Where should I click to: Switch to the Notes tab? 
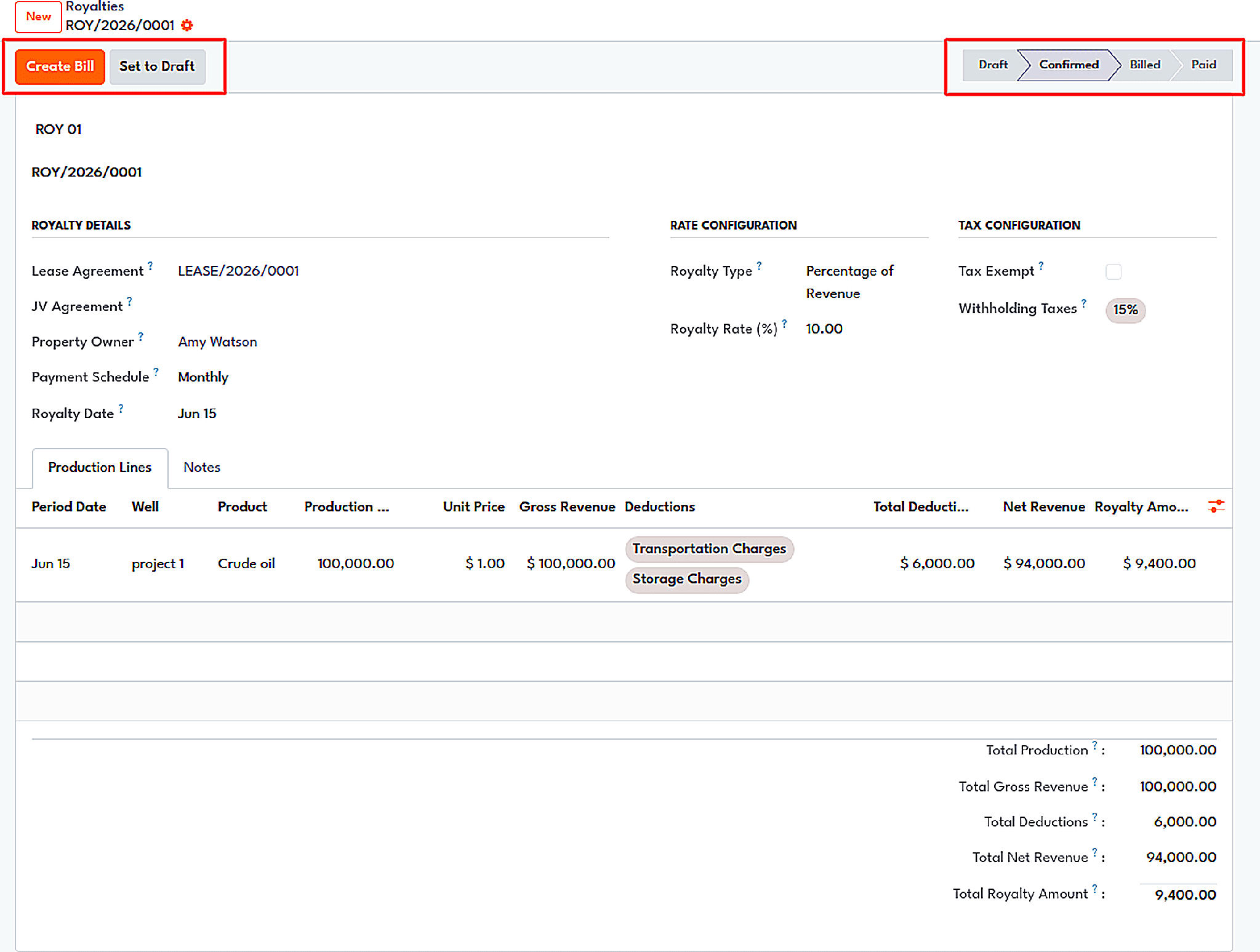202,468
